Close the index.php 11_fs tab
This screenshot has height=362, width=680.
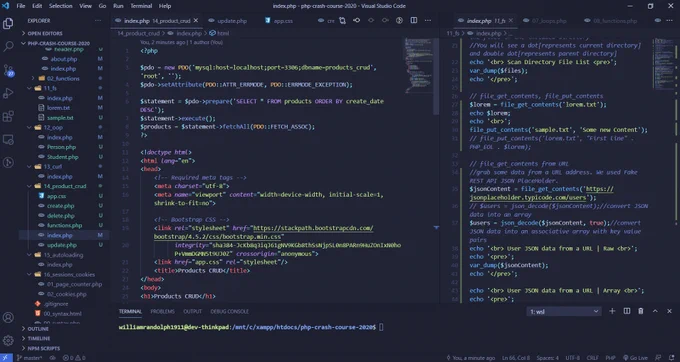[x=511, y=20]
